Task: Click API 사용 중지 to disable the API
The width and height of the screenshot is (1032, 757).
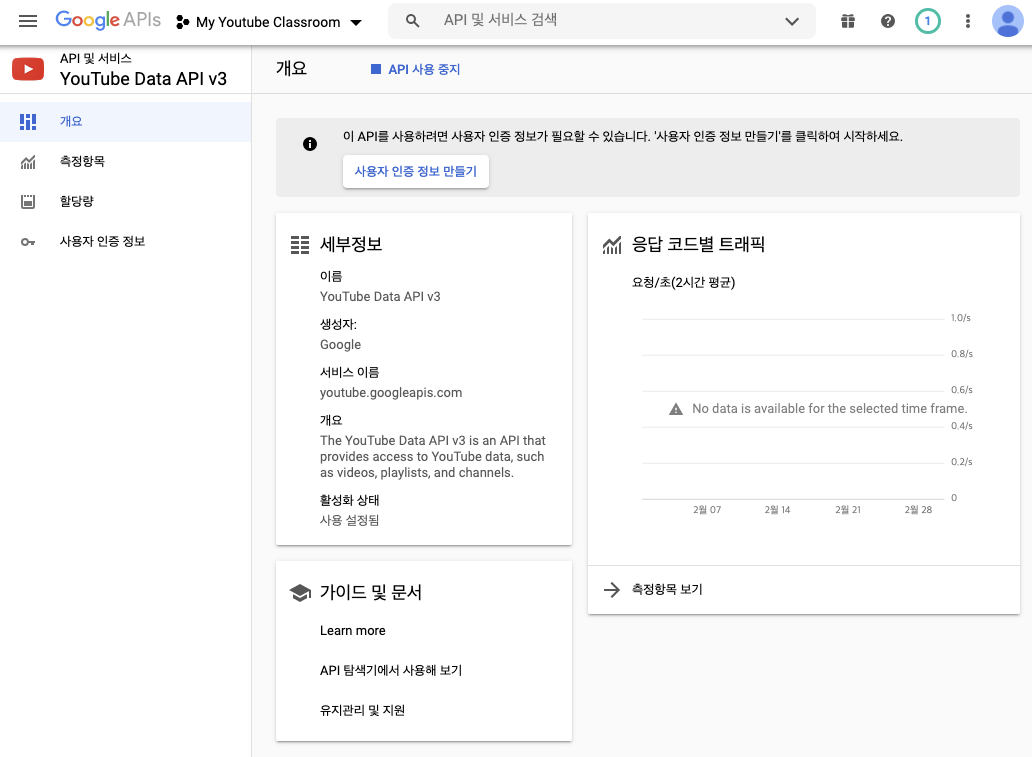Action: pyautogui.click(x=415, y=69)
